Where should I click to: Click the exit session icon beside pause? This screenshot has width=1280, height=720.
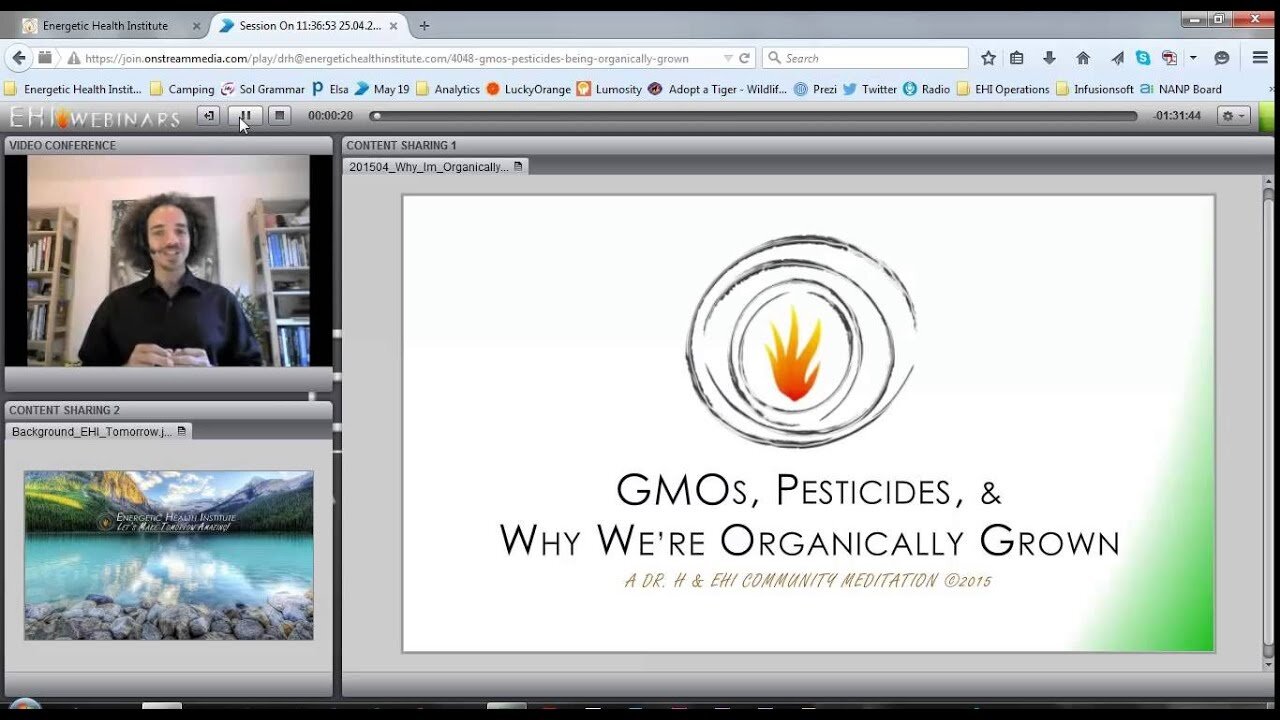click(x=208, y=116)
